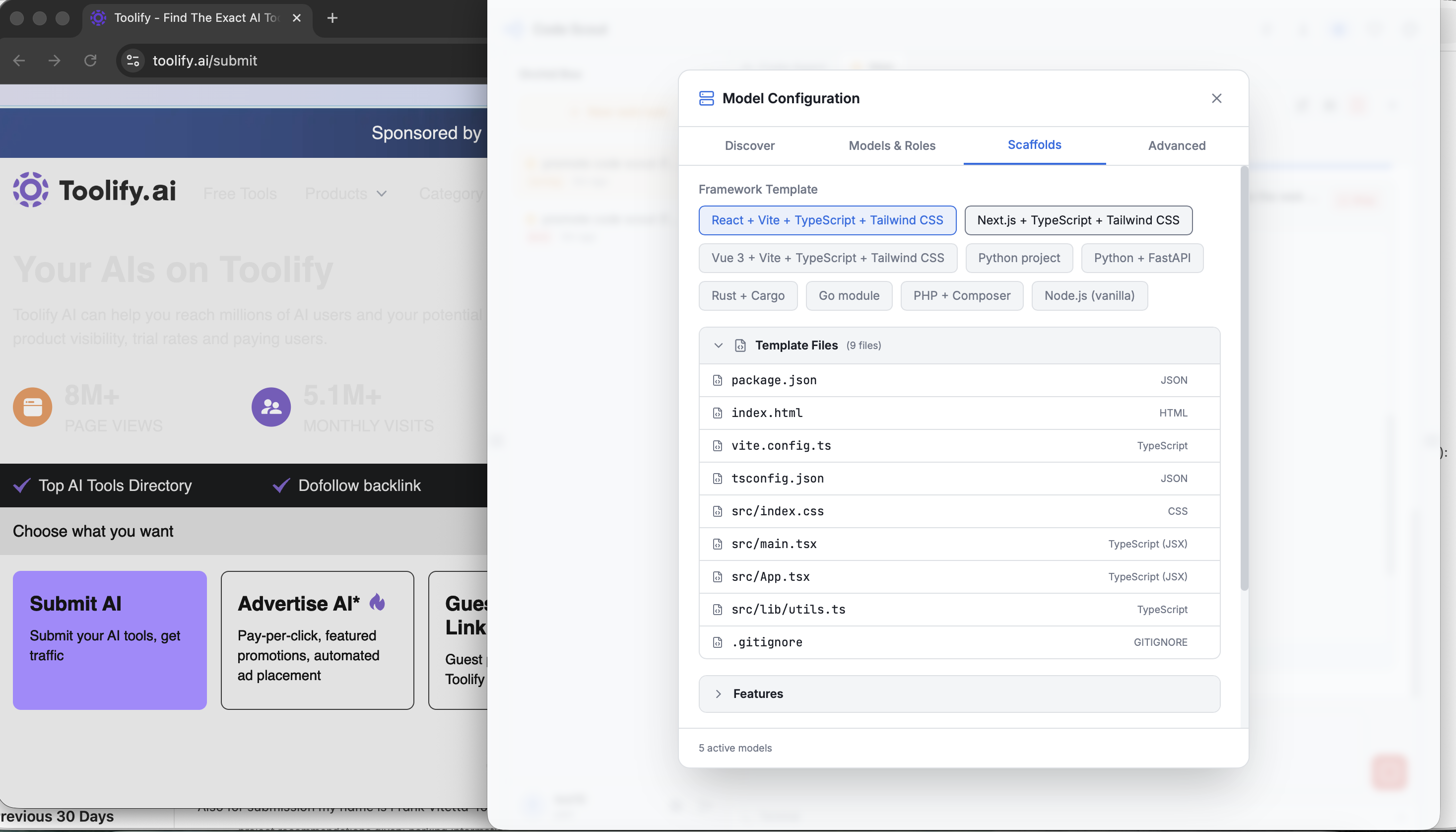Open .gitignore template file

click(959, 642)
